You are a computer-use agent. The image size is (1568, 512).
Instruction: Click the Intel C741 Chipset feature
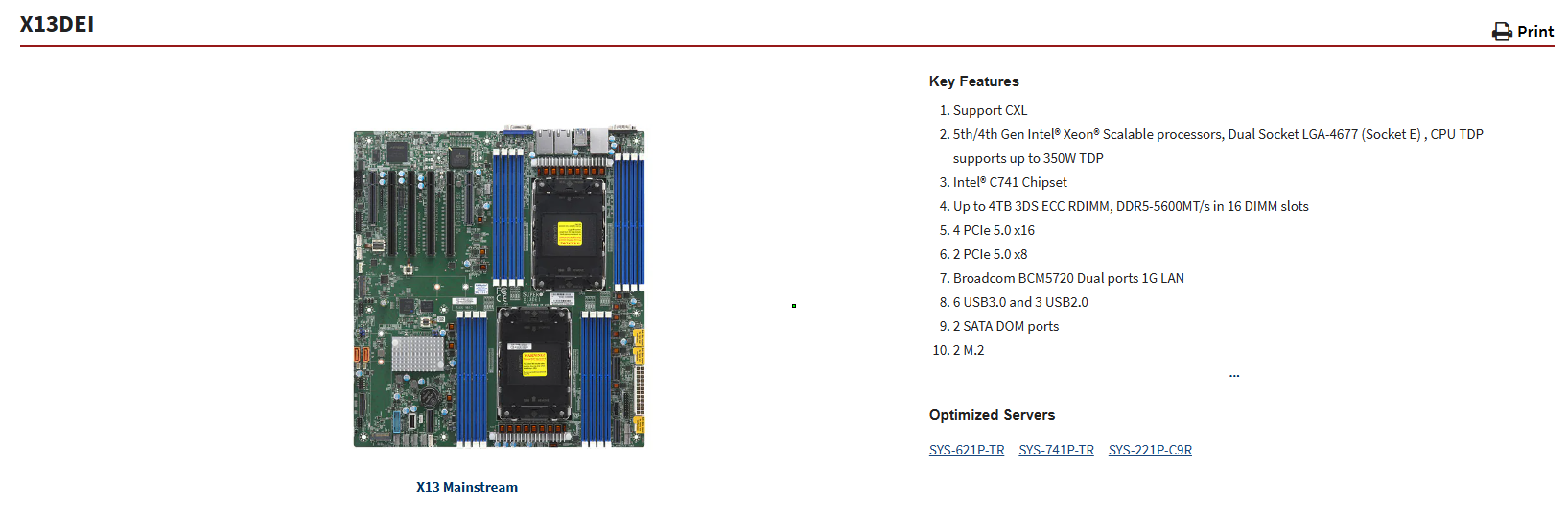click(x=1009, y=182)
